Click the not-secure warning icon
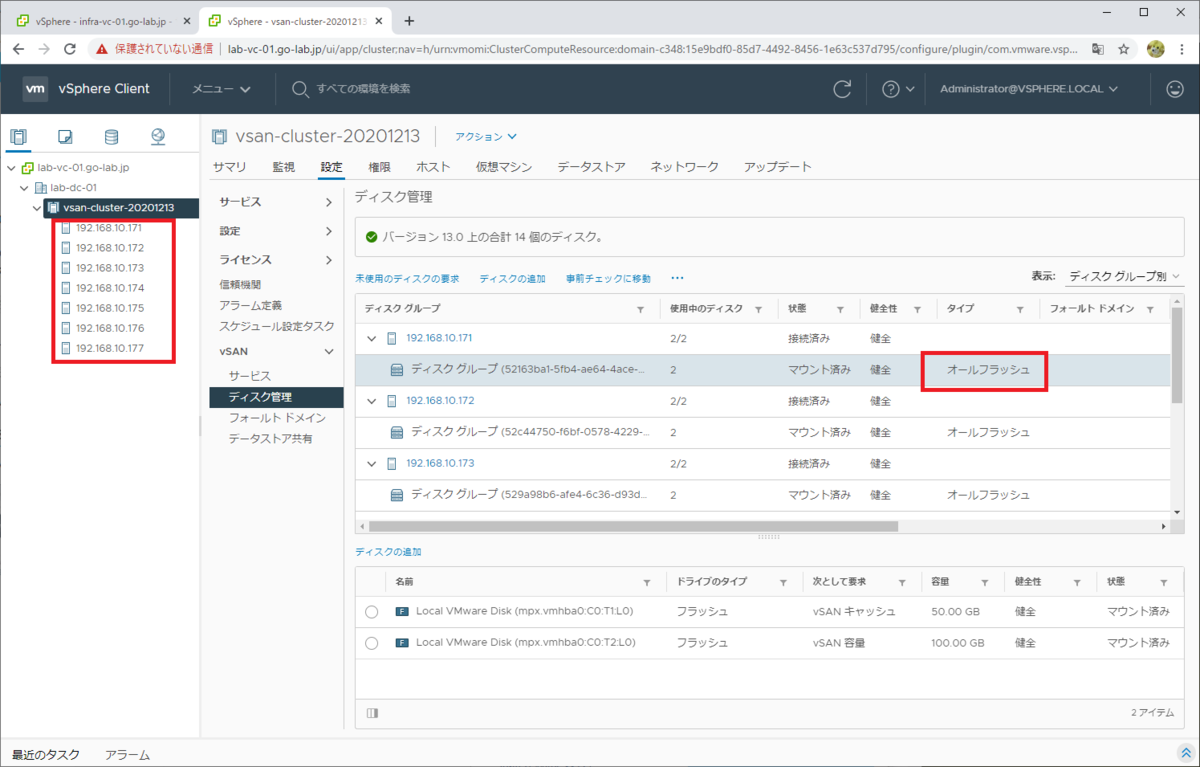 coord(102,48)
